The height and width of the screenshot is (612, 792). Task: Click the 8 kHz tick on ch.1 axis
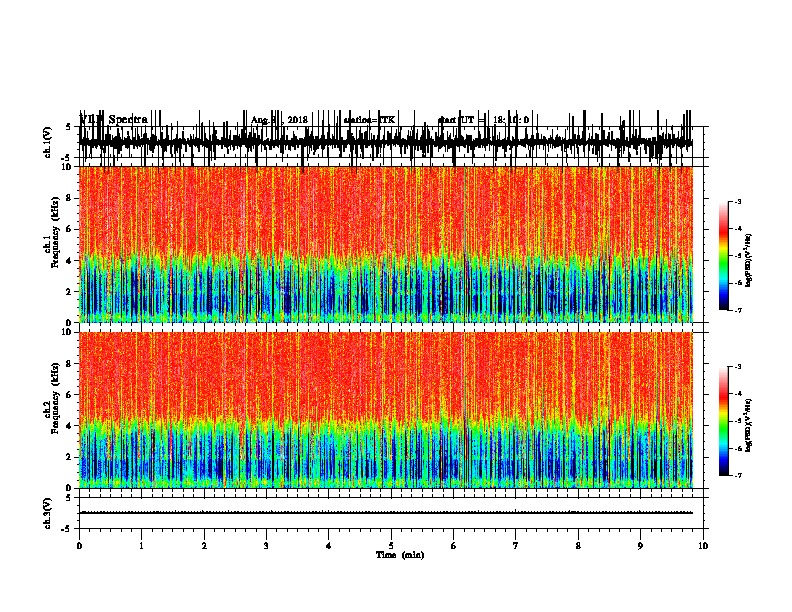coord(70,198)
